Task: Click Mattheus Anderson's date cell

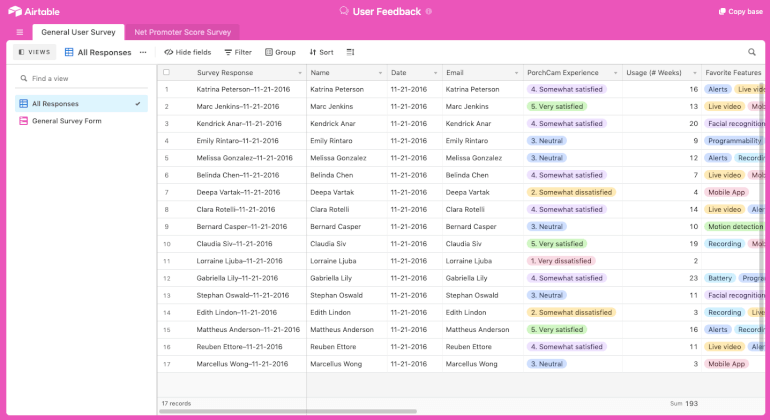Action: [x=414, y=330]
